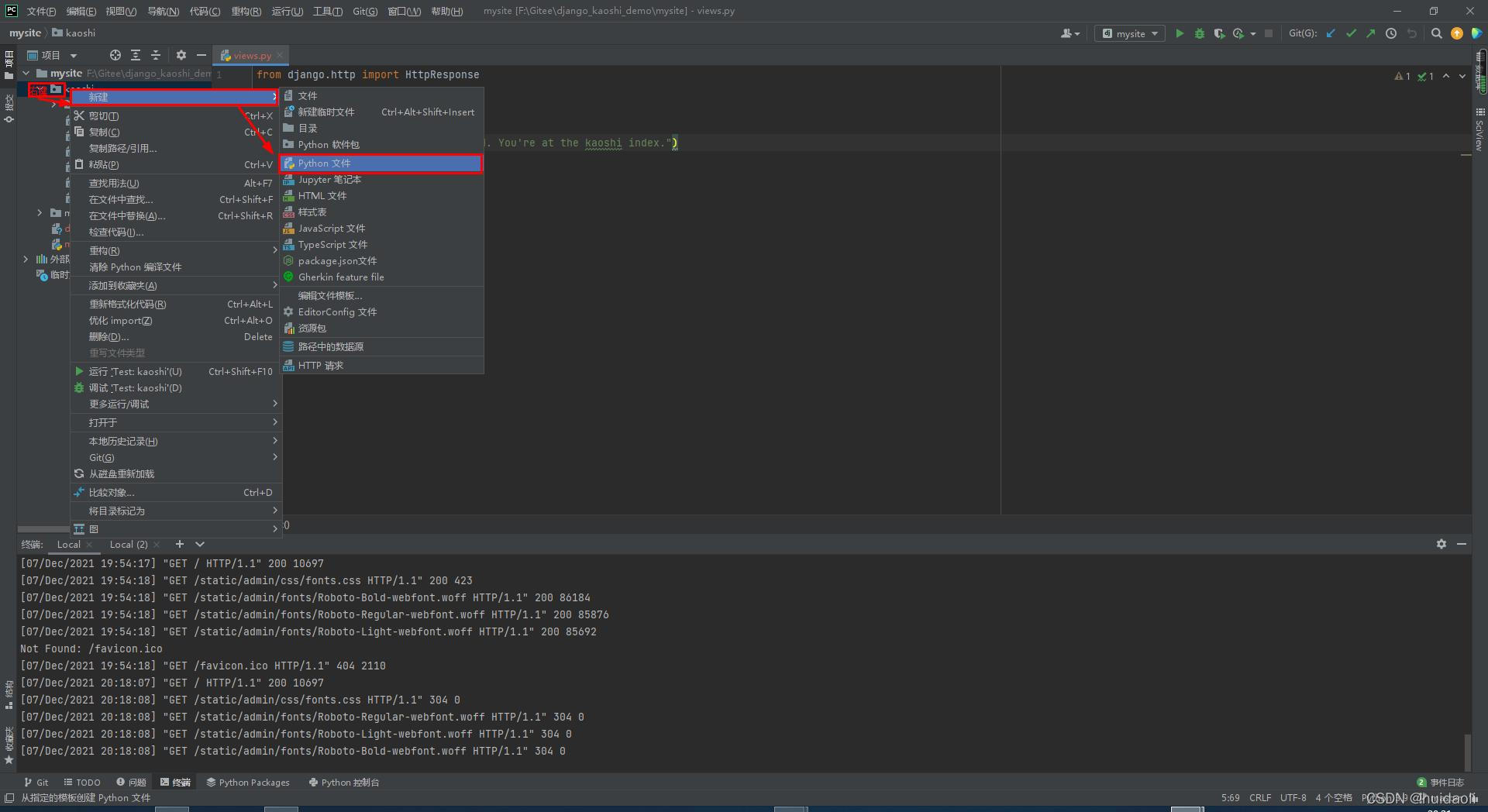Open the Python Packages tool window
The width and height of the screenshot is (1488, 812).
[248, 782]
